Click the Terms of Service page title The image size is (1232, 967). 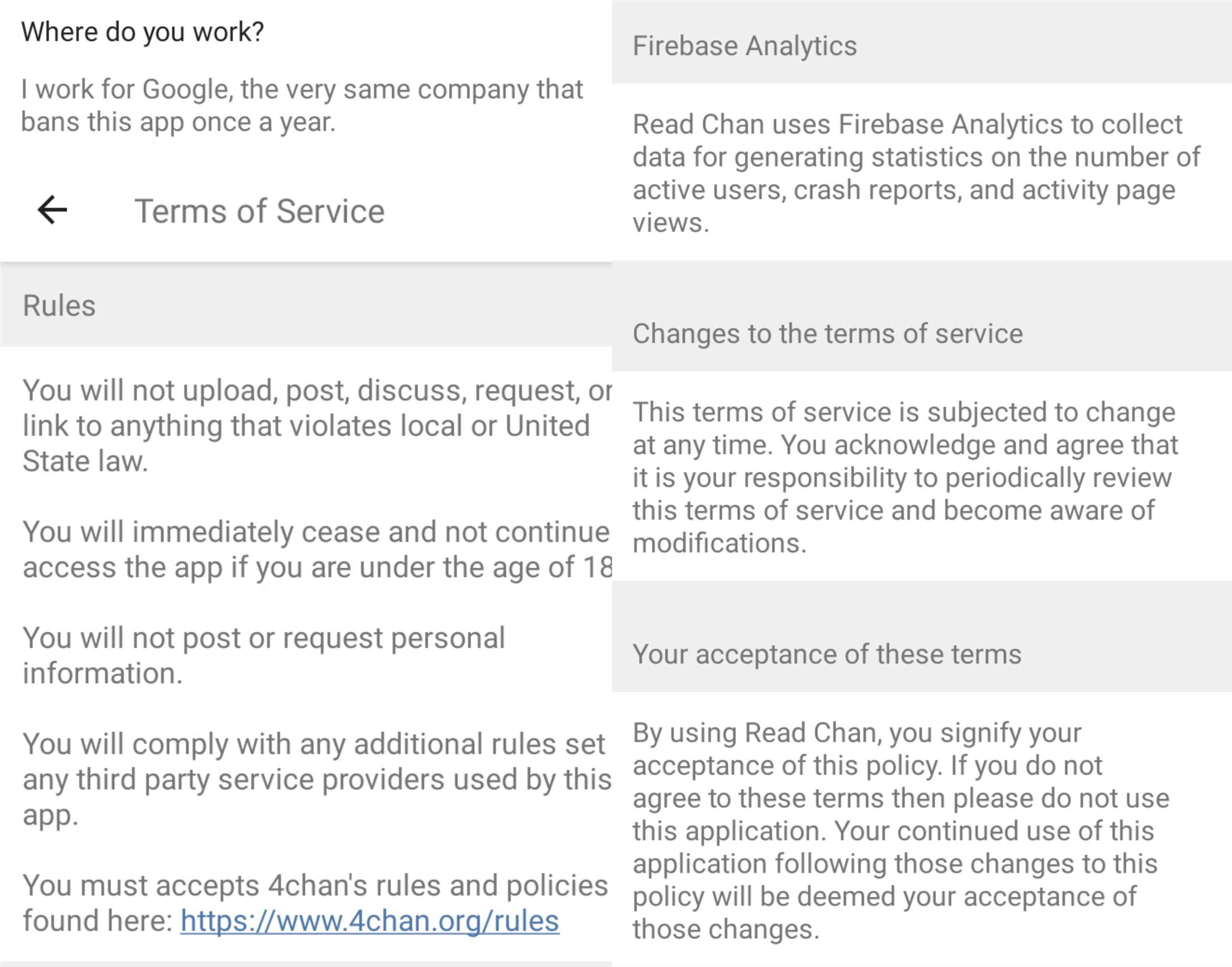[259, 212]
